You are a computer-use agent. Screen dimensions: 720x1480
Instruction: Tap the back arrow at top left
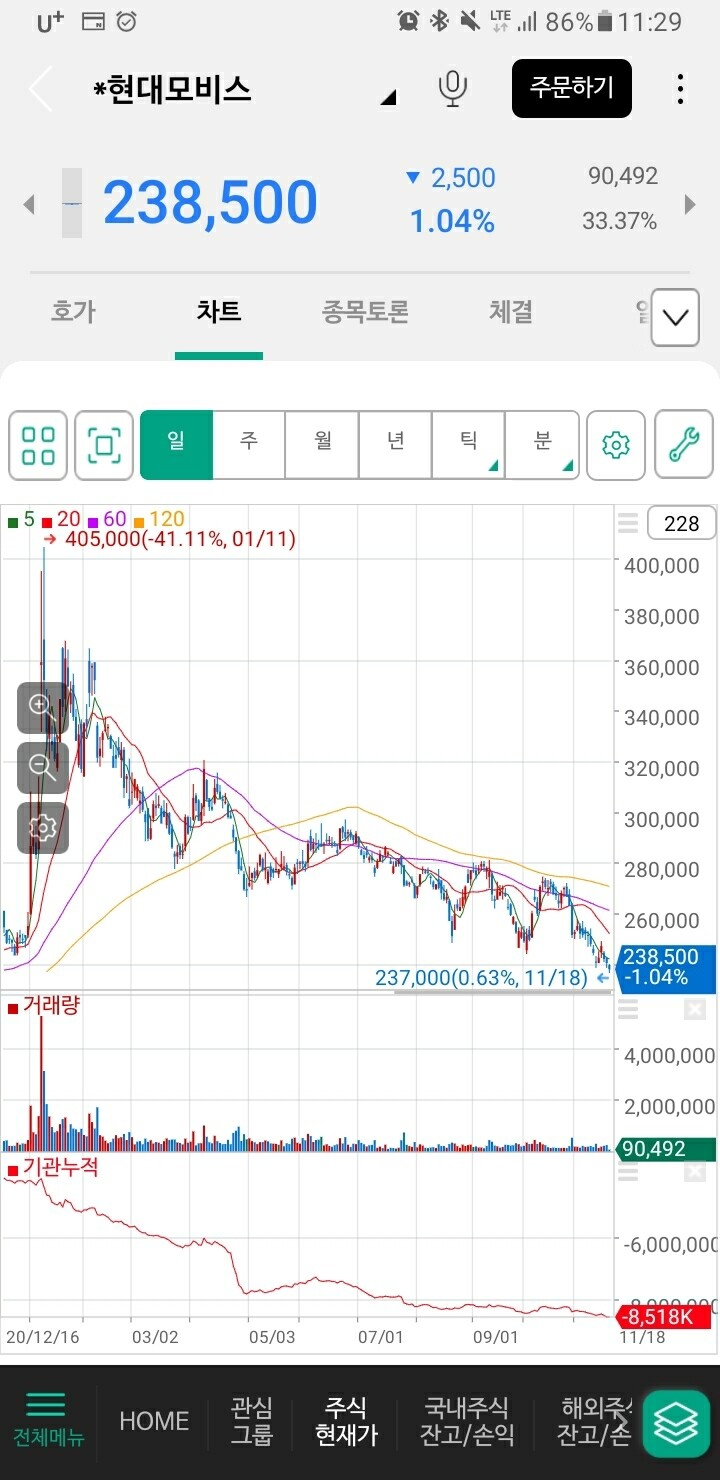(40, 90)
